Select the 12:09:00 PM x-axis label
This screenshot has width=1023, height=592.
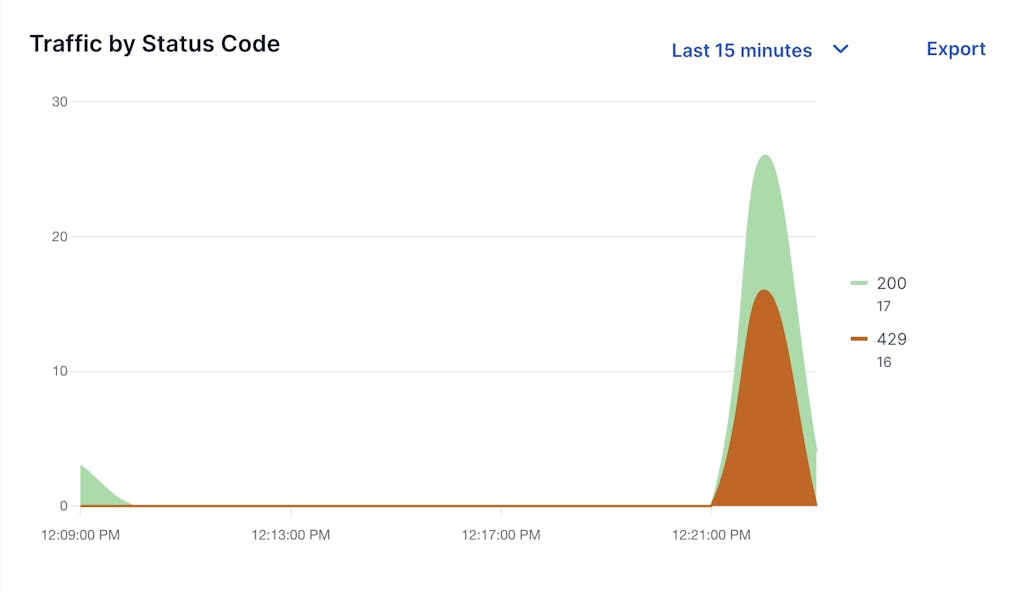tap(80, 536)
